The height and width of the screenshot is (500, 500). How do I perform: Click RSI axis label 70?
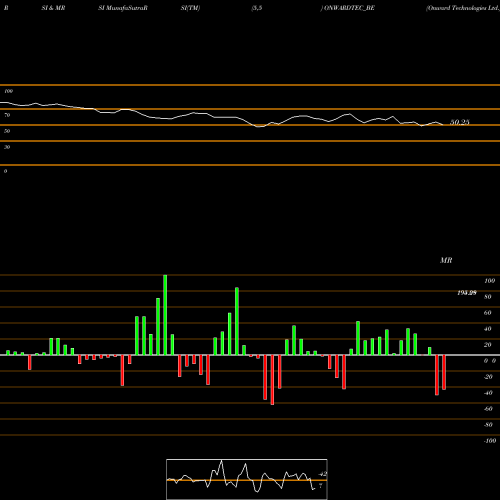click(7, 115)
